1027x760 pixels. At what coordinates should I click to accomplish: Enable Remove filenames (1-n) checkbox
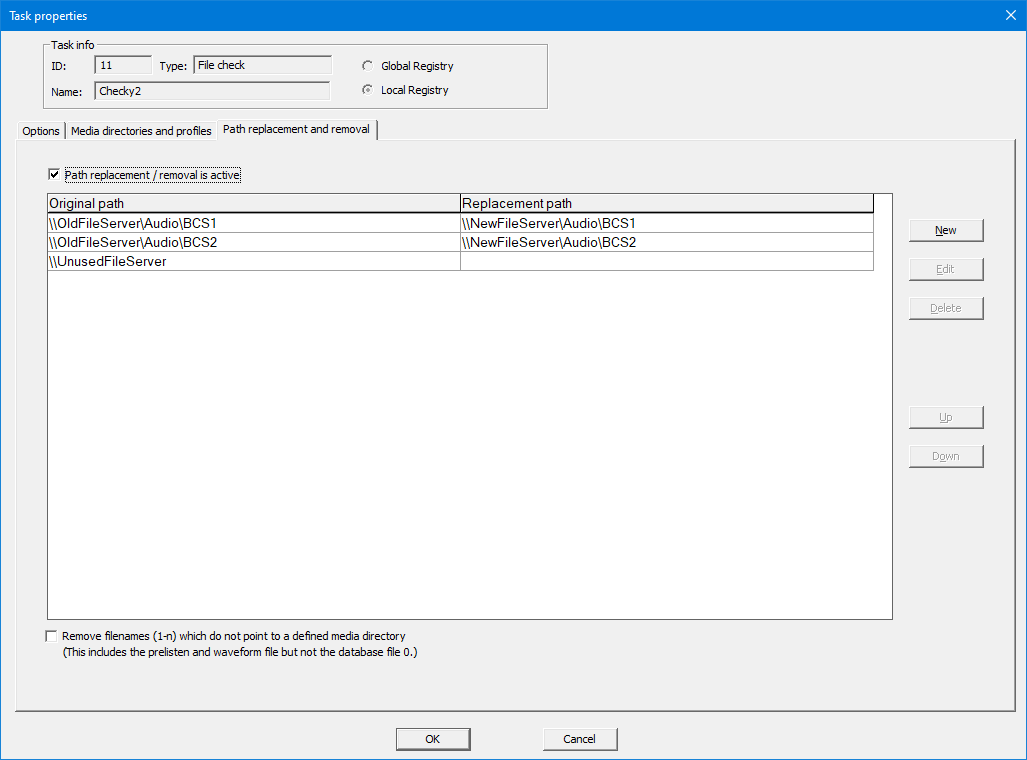click(52, 636)
